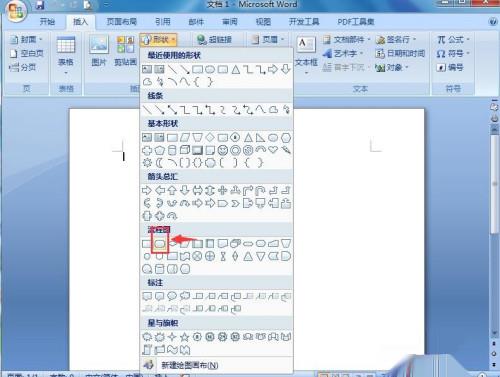Open the 对象 object dropdown
This screenshot has height=377, width=500.
point(392,68)
